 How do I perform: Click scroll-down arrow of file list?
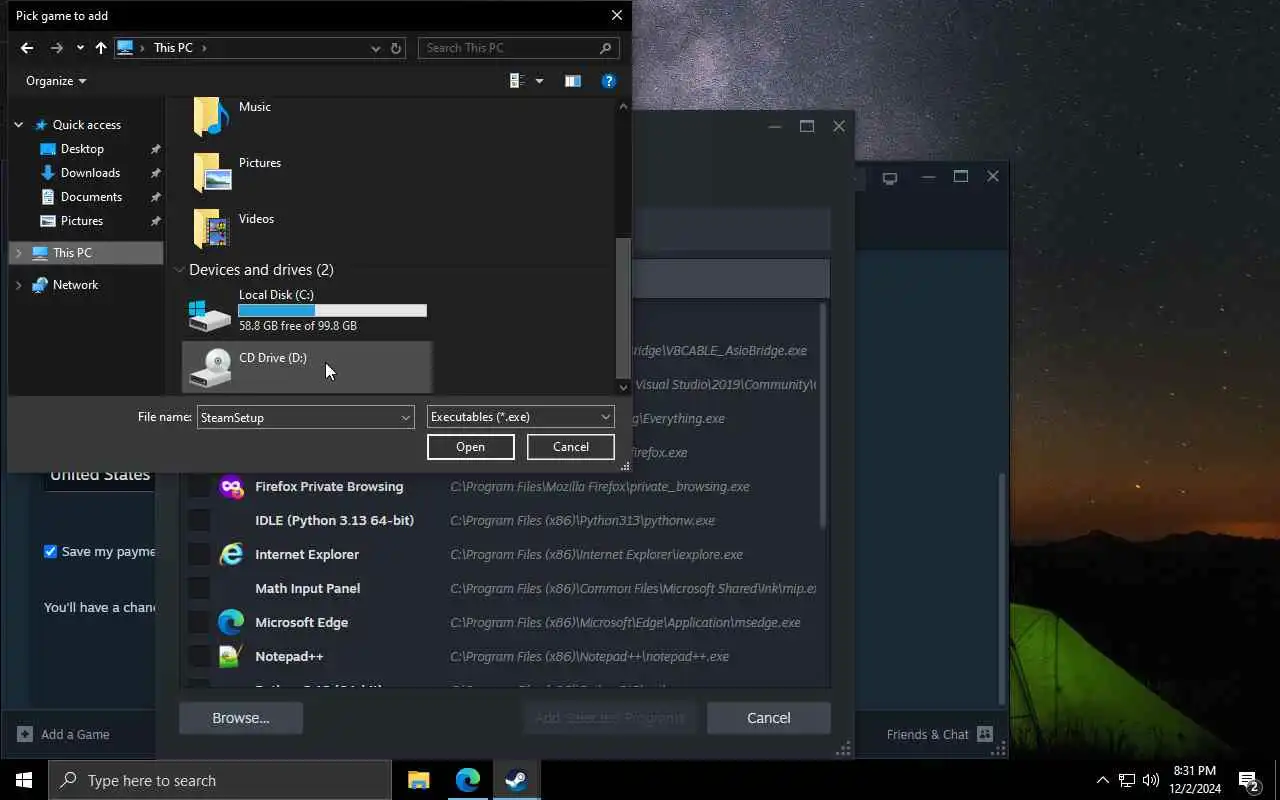coord(624,387)
